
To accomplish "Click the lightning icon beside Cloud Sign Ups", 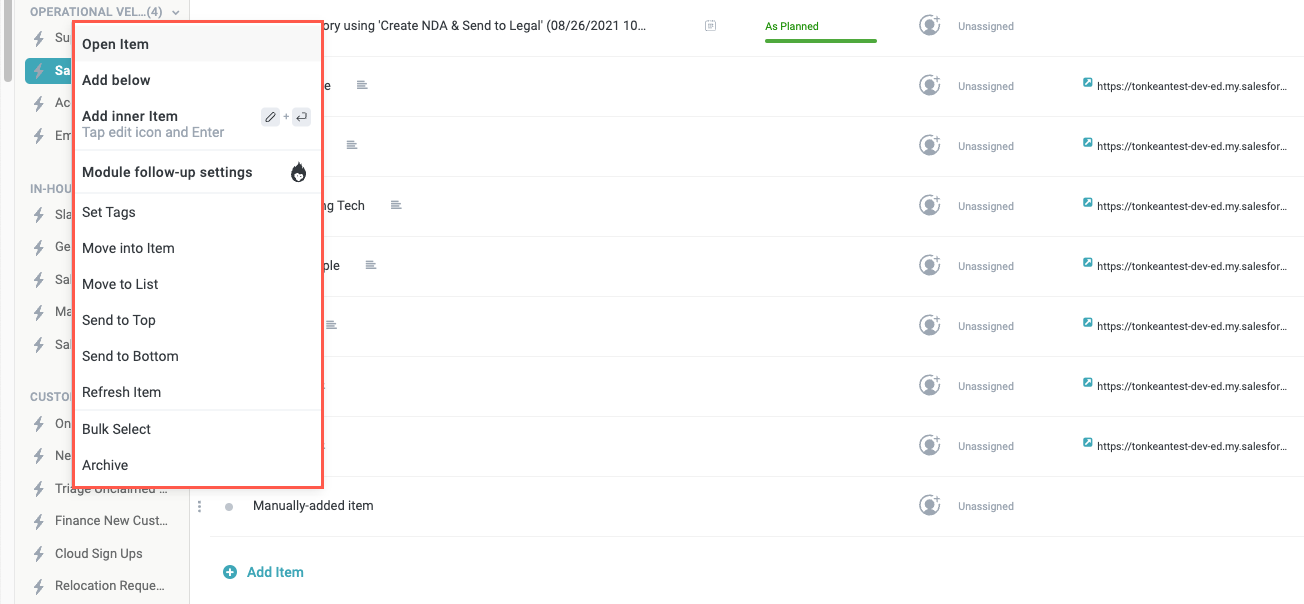I will [39, 554].
